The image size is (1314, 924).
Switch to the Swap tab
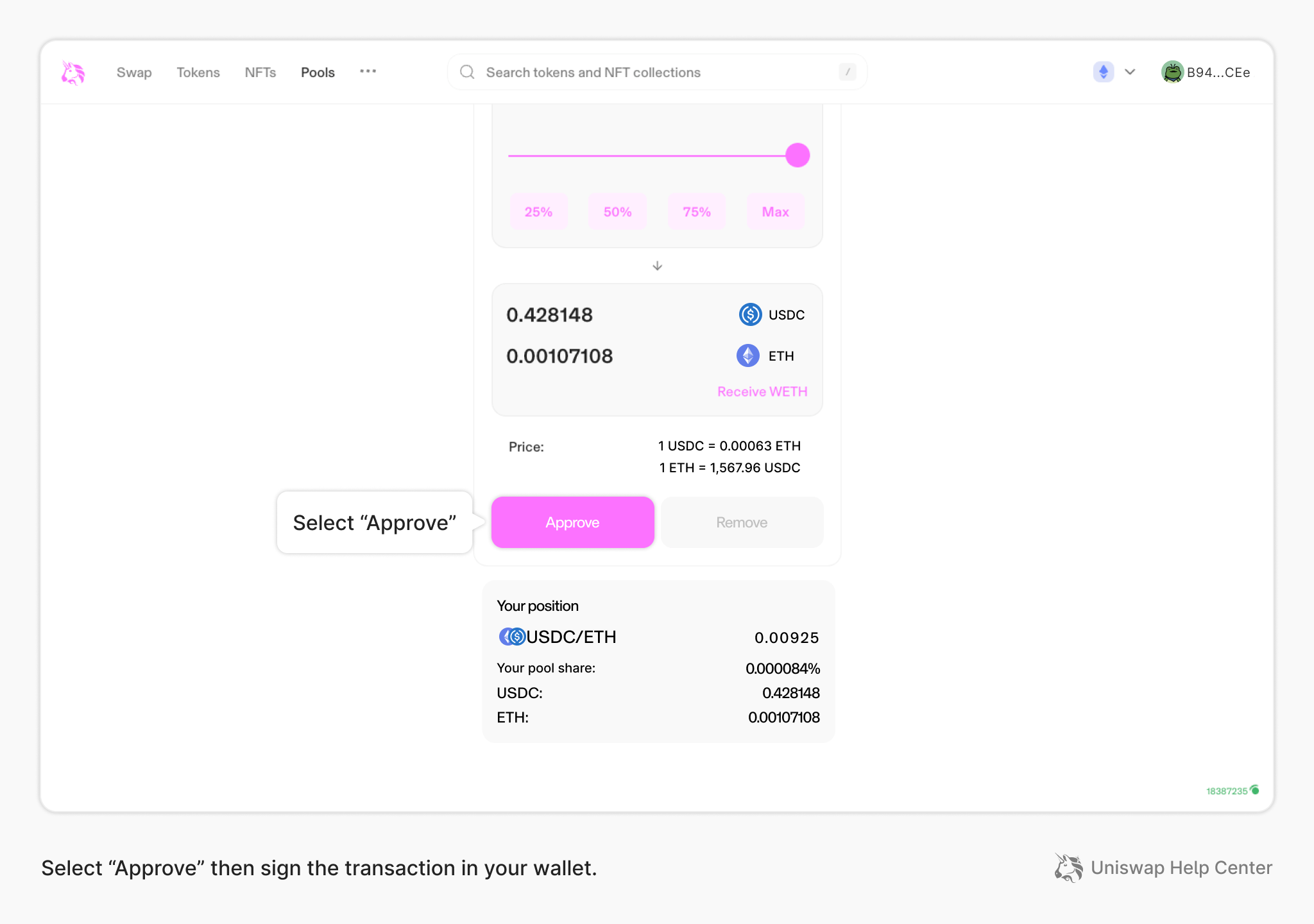coord(133,72)
